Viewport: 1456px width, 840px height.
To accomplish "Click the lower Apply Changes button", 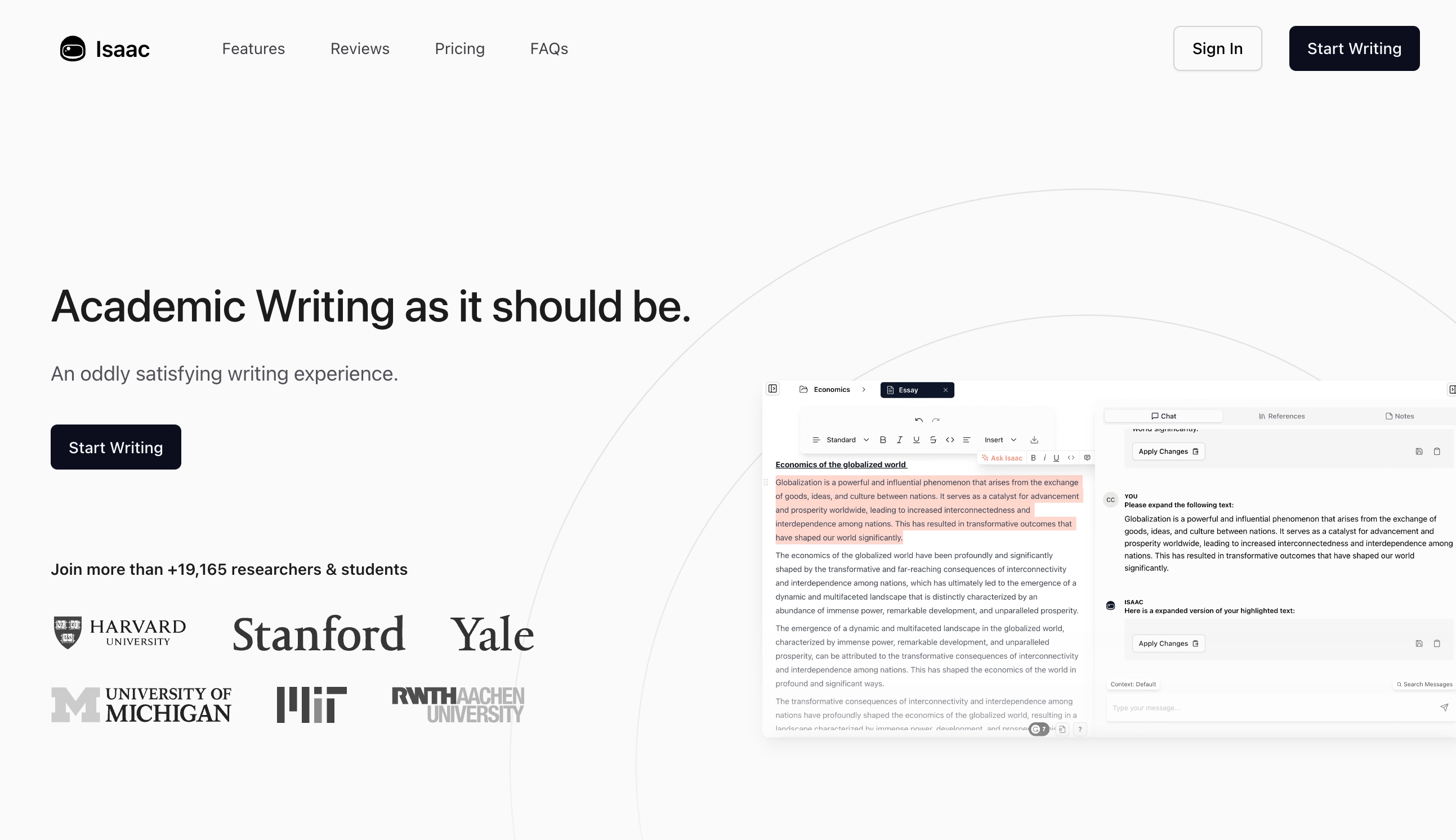I will [1168, 644].
